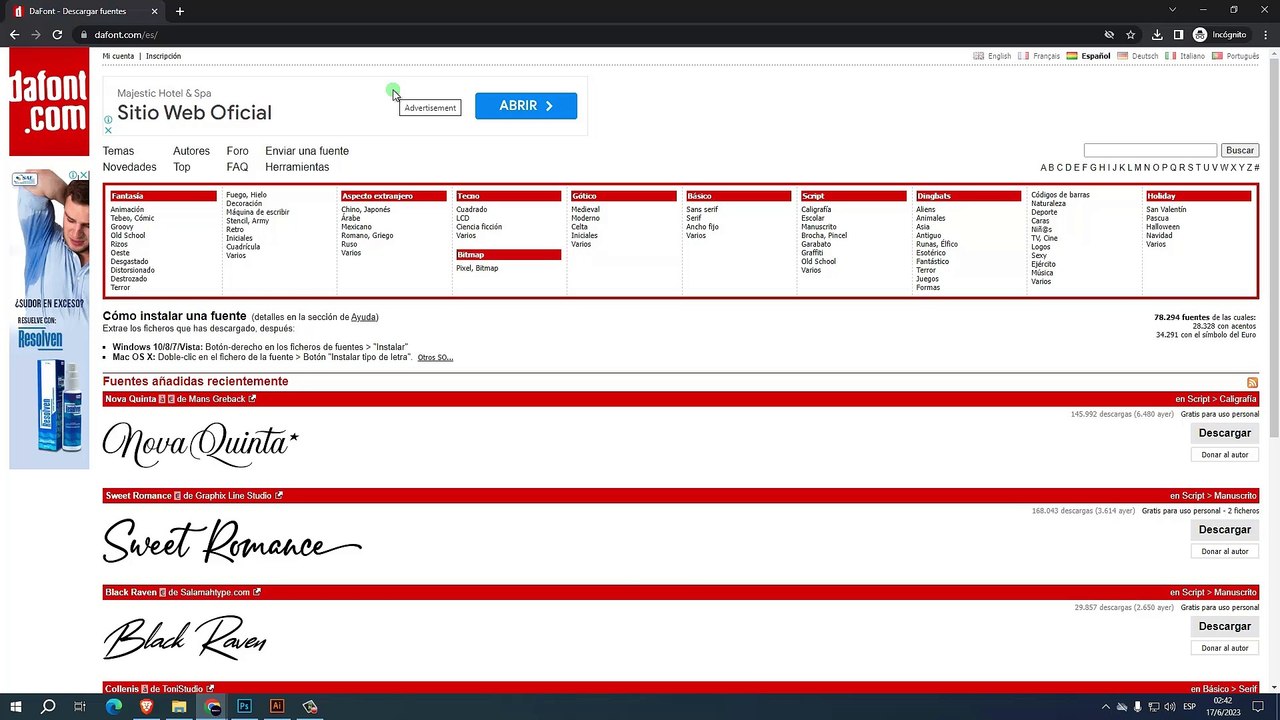Open the browser downloads icon
Viewport: 1280px width, 720px height.
click(1157, 35)
